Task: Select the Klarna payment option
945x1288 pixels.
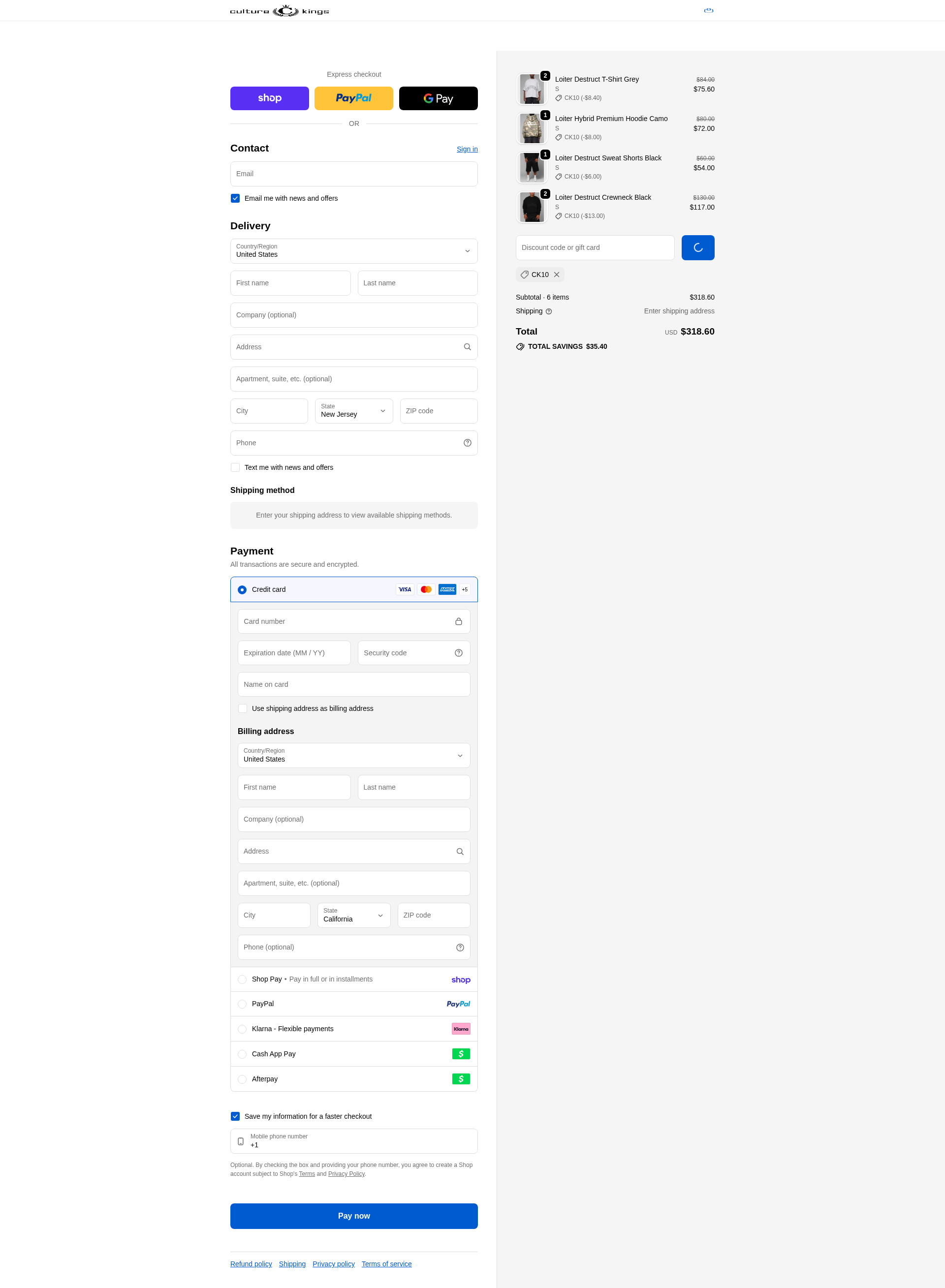Action: click(x=242, y=1029)
